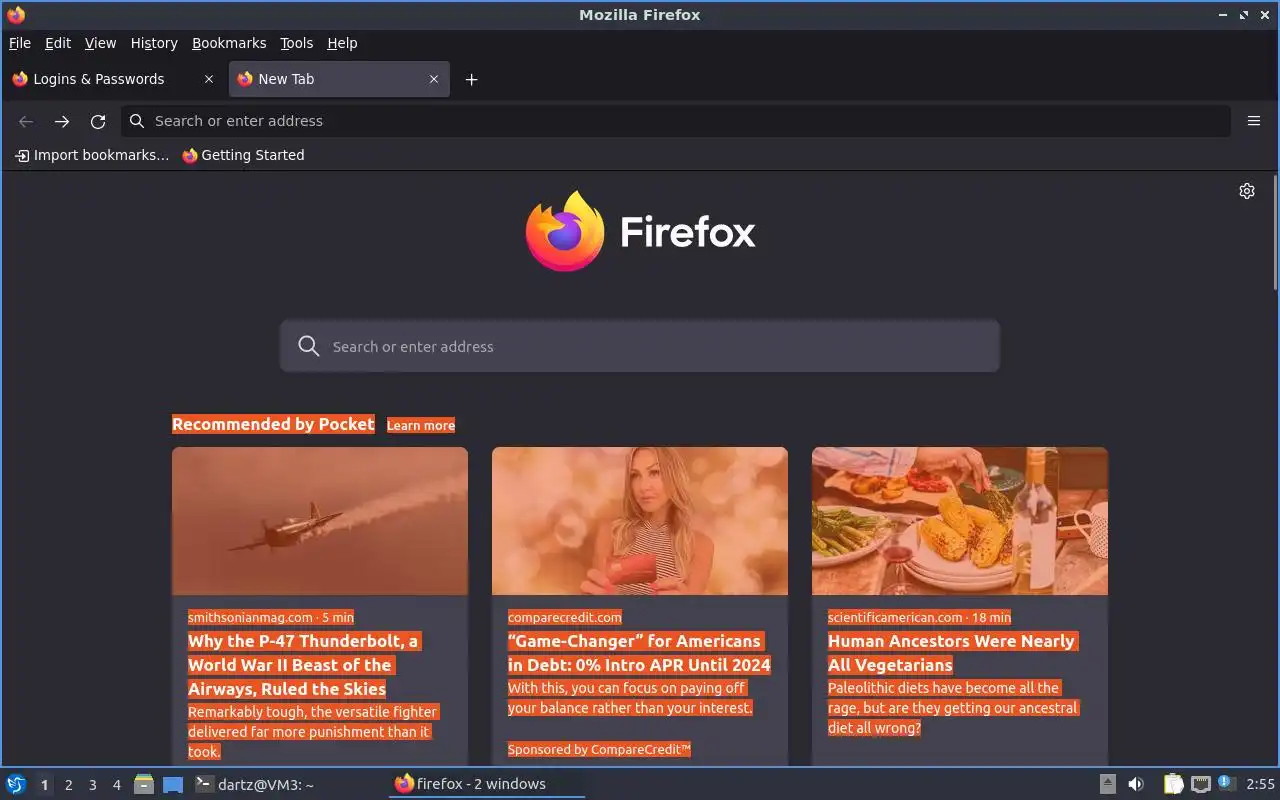Open the P-47 Thunderbolt airplane thumbnail
1280x800 pixels.
click(320, 521)
